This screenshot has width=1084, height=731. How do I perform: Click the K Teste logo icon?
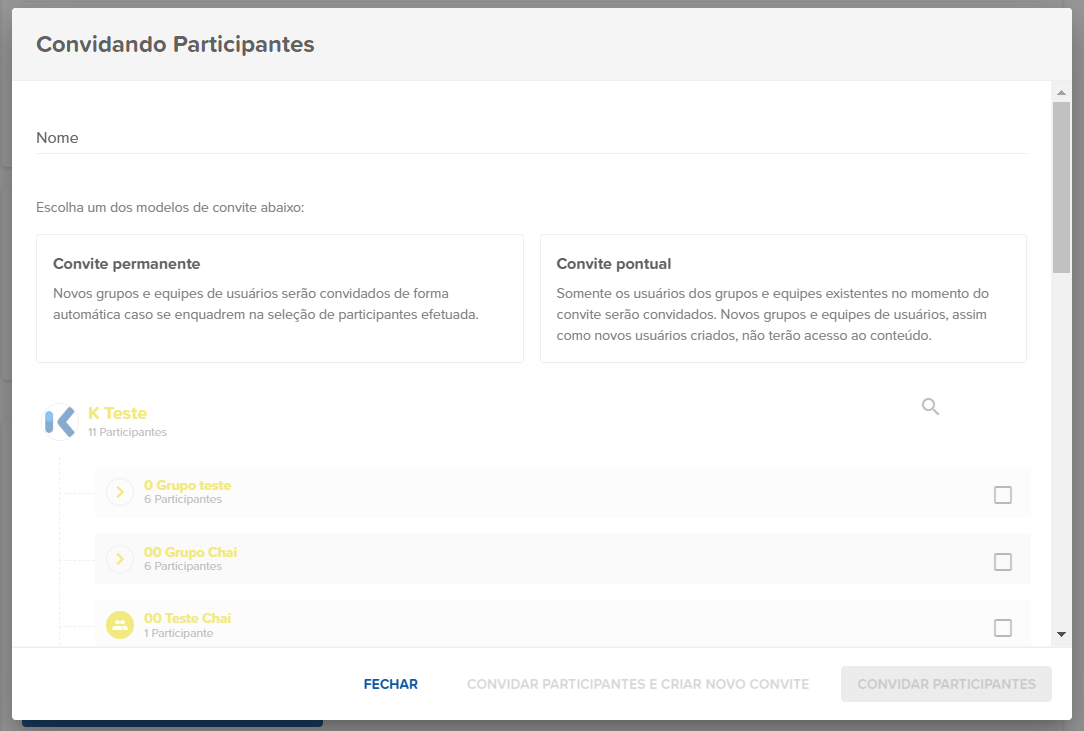[60, 421]
